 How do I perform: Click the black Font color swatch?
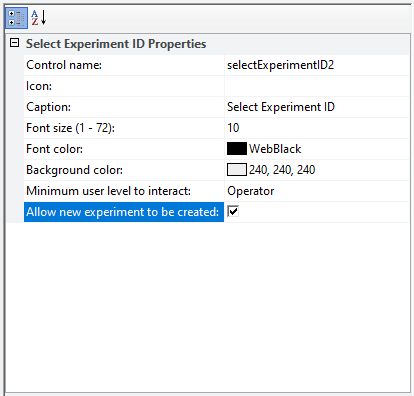pyautogui.click(x=237, y=149)
